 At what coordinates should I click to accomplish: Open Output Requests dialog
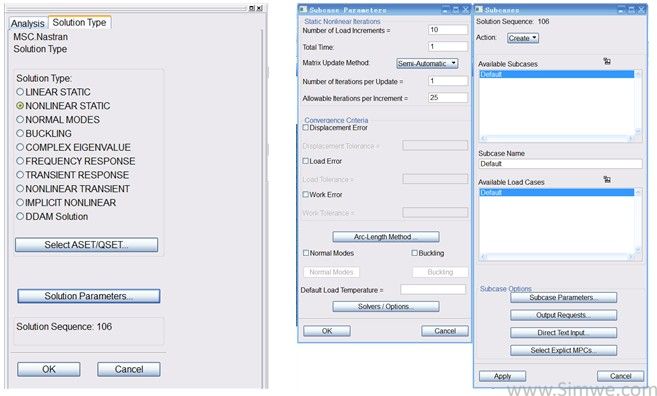pos(564,315)
